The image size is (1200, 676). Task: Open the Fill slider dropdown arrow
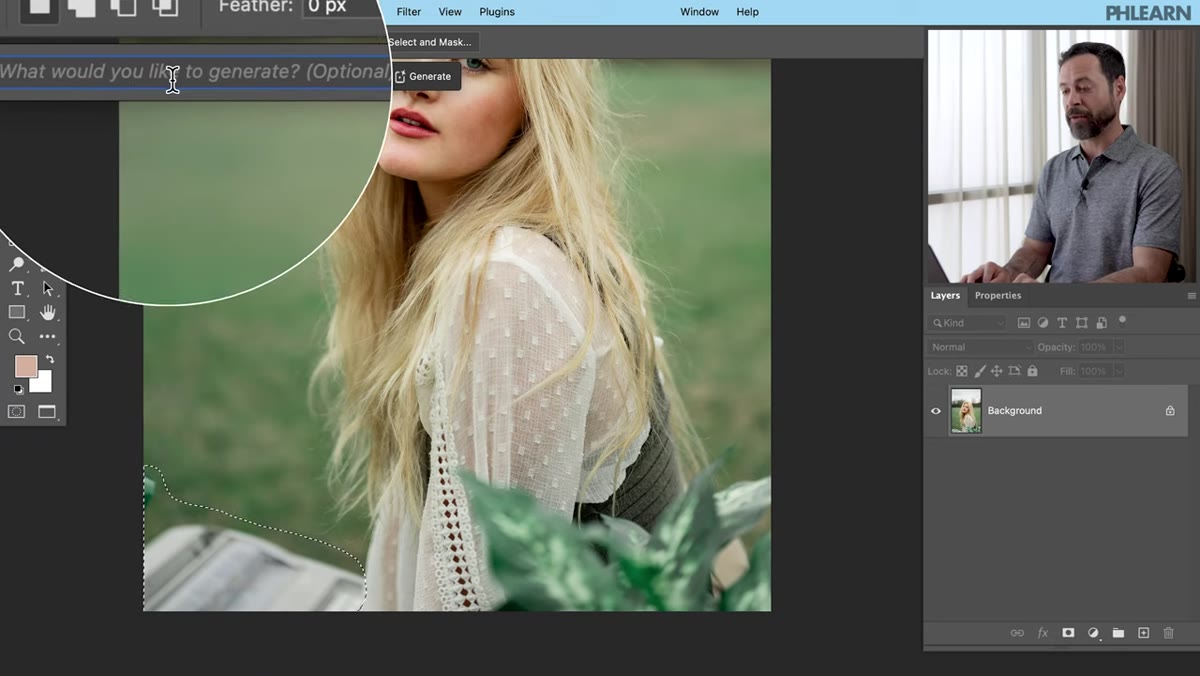pos(1118,371)
